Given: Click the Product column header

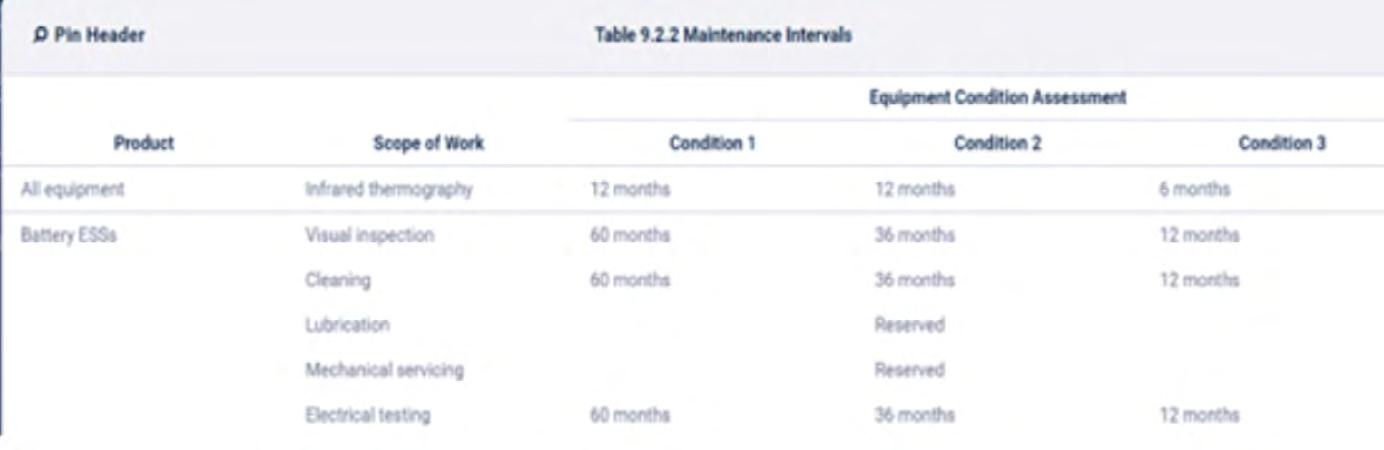Looking at the screenshot, I should [144, 143].
